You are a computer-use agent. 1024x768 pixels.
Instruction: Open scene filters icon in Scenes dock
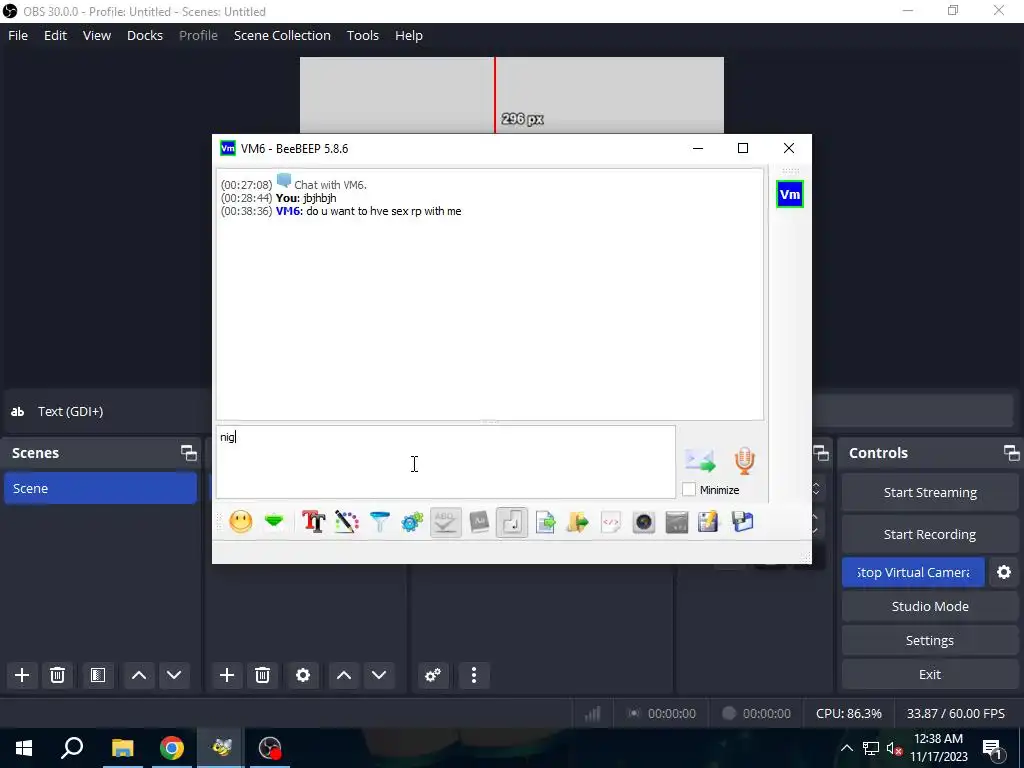click(98, 675)
